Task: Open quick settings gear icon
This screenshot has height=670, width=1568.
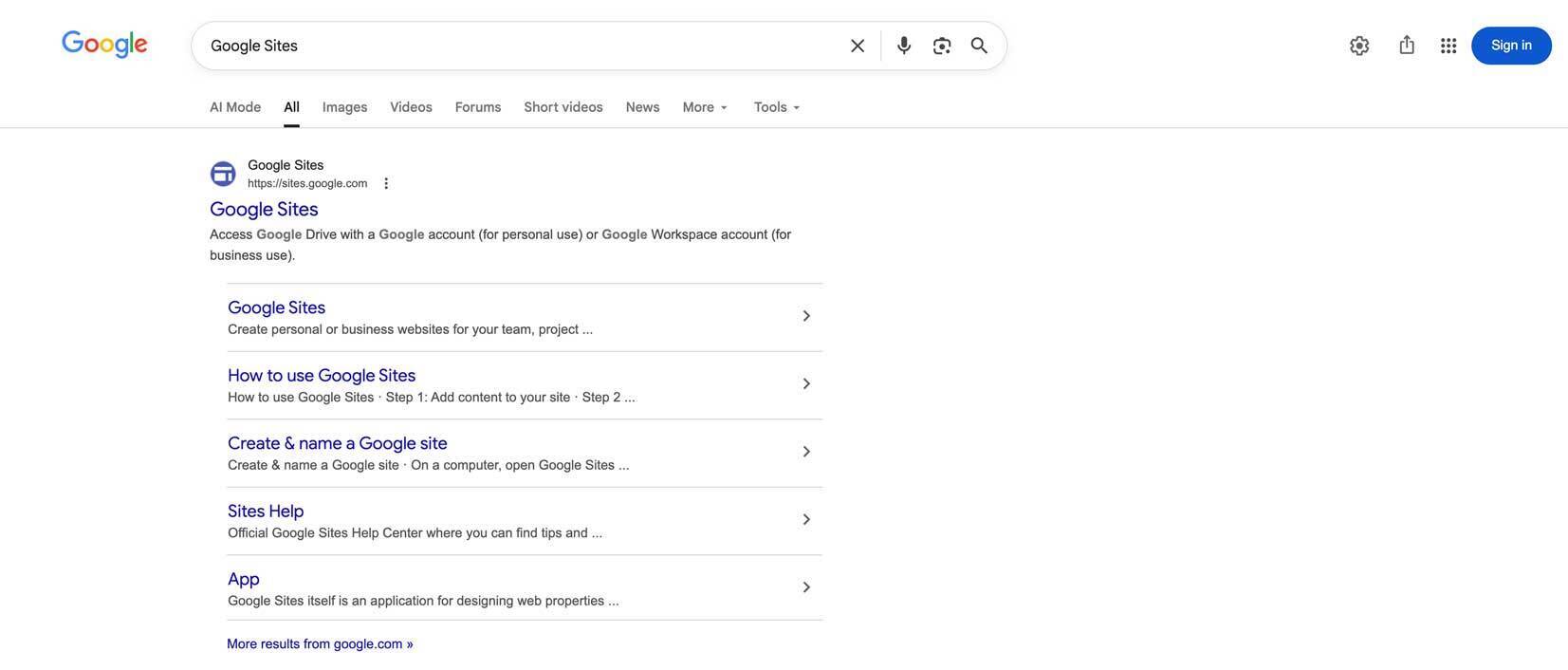Action: 1359,46
